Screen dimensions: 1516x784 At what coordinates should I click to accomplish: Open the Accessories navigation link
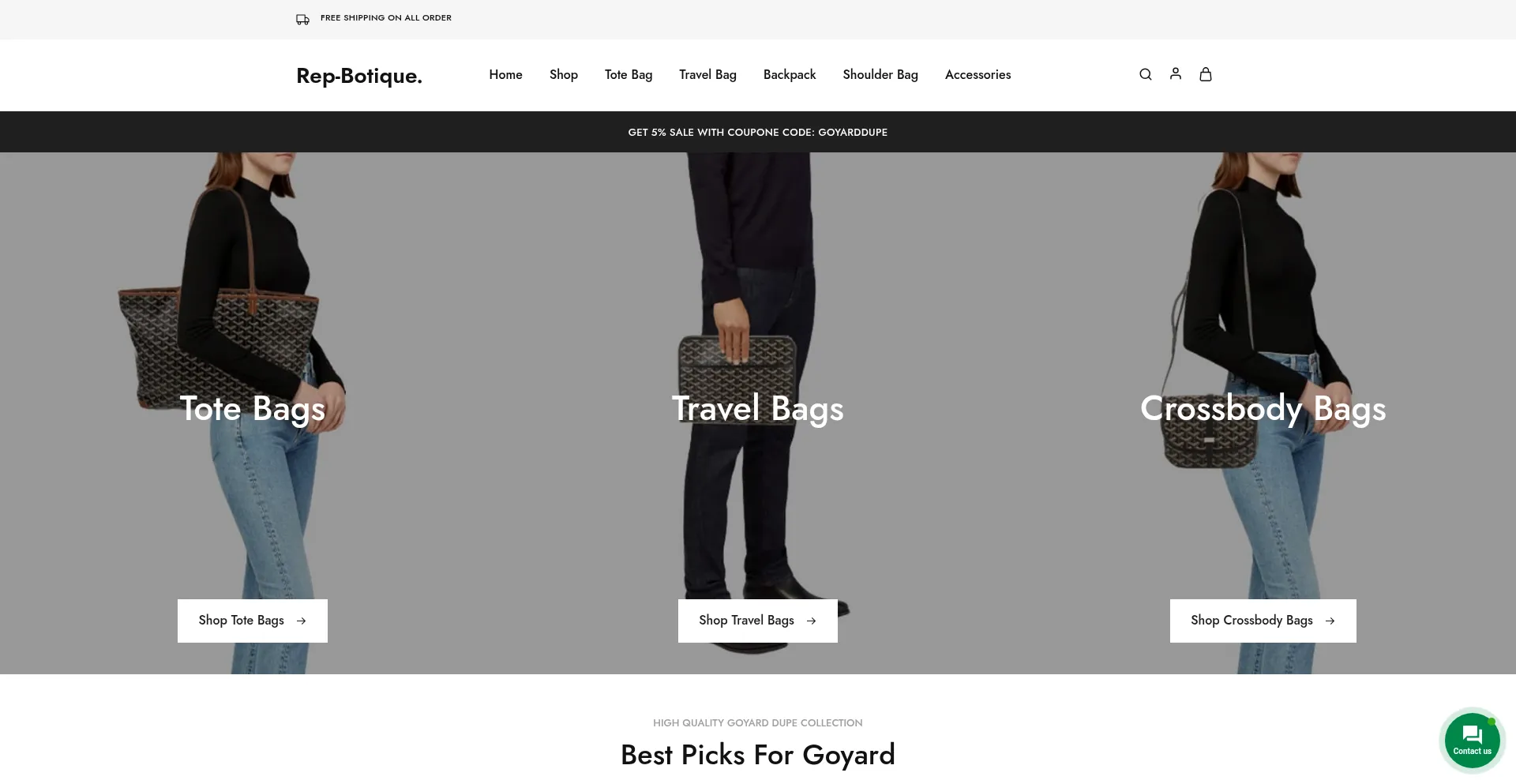coord(978,74)
